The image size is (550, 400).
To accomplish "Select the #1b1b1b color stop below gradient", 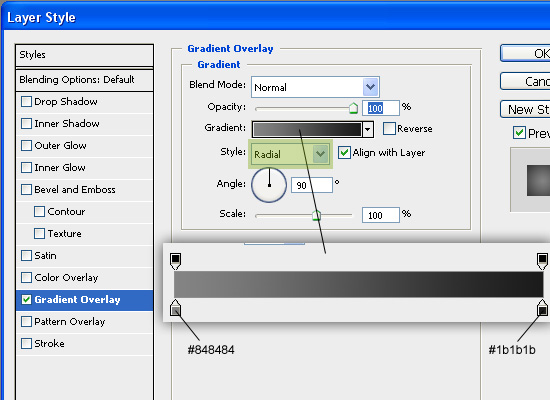I will [x=542, y=308].
